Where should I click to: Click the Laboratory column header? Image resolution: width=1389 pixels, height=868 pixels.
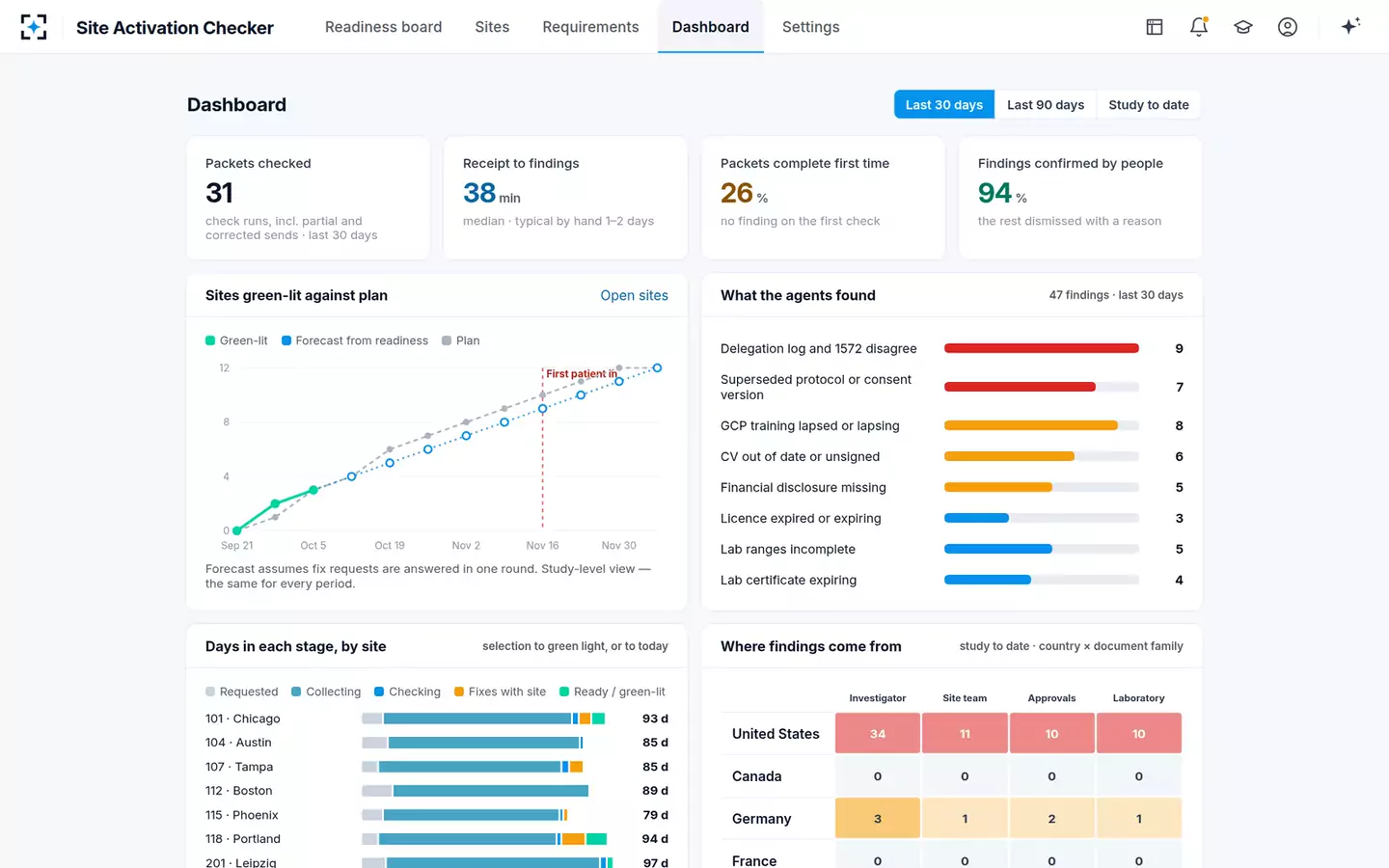click(x=1138, y=698)
